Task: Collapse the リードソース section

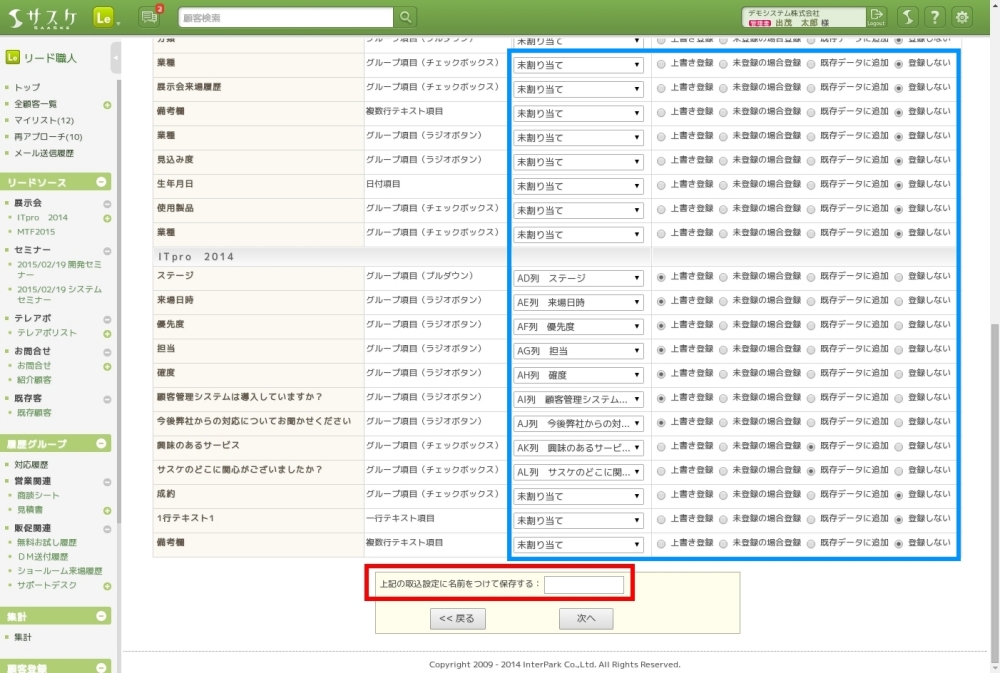Action: 101,182
